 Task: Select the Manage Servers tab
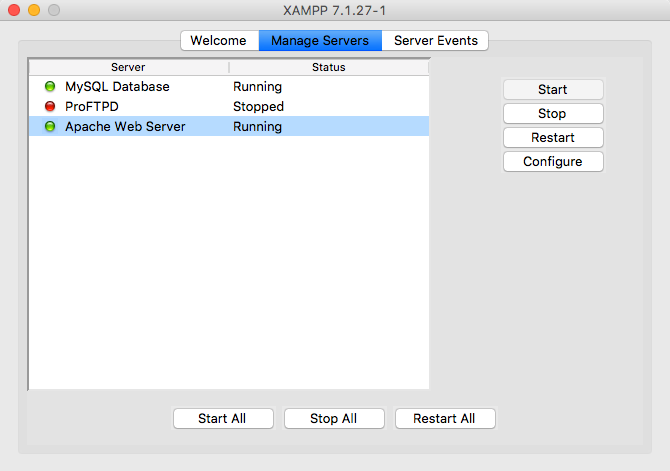320,41
